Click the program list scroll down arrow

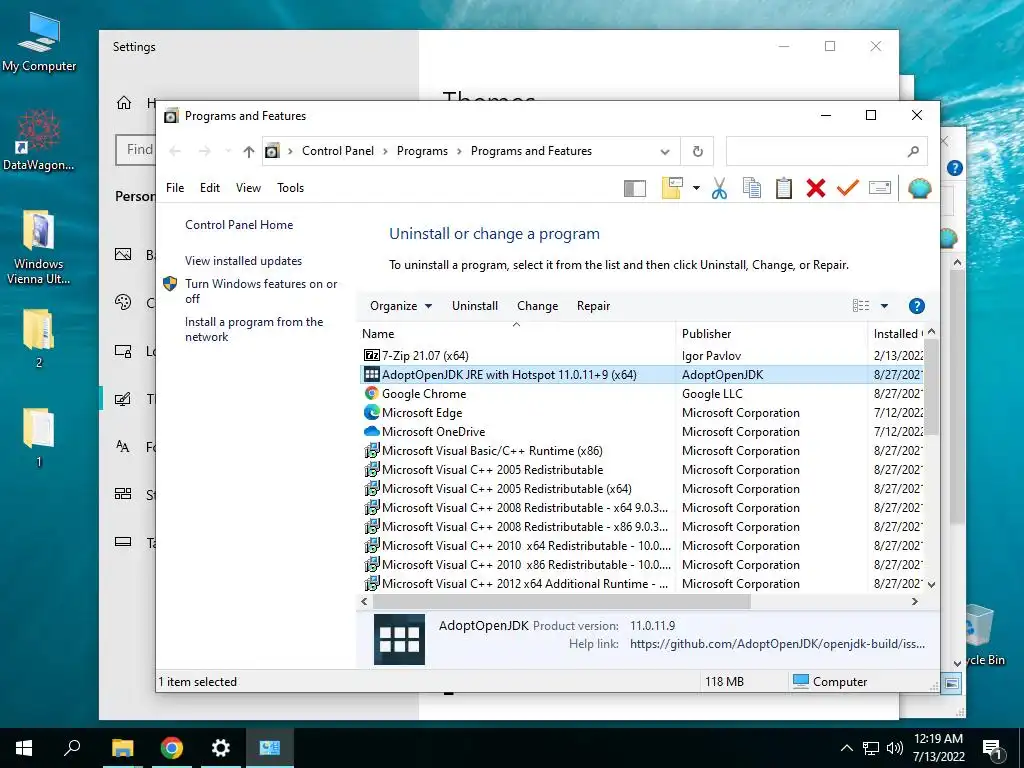[x=931, y=584]
